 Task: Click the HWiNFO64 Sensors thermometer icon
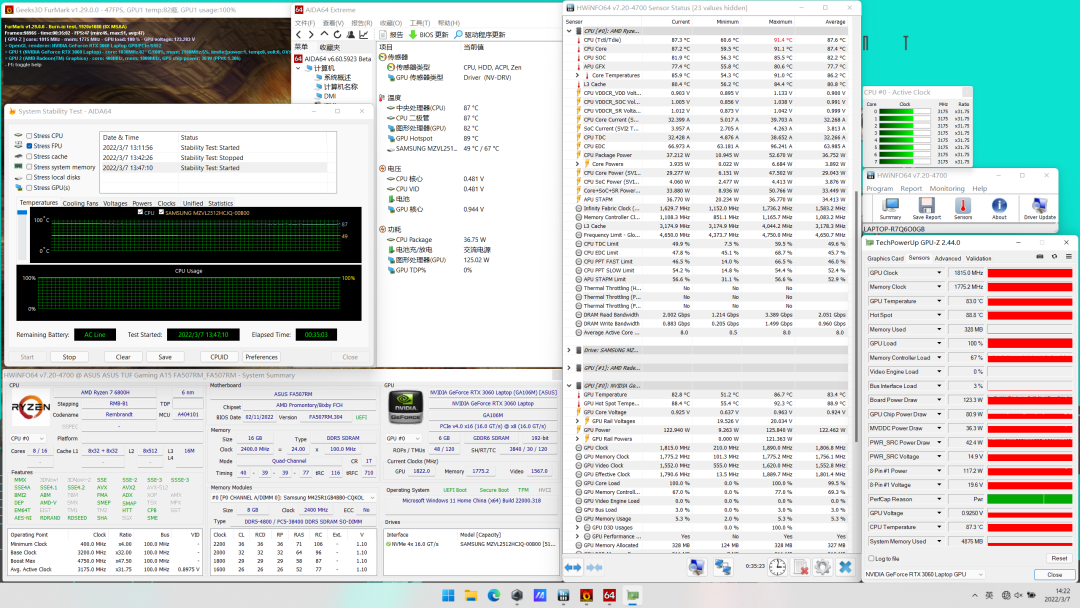pos(963,209)
